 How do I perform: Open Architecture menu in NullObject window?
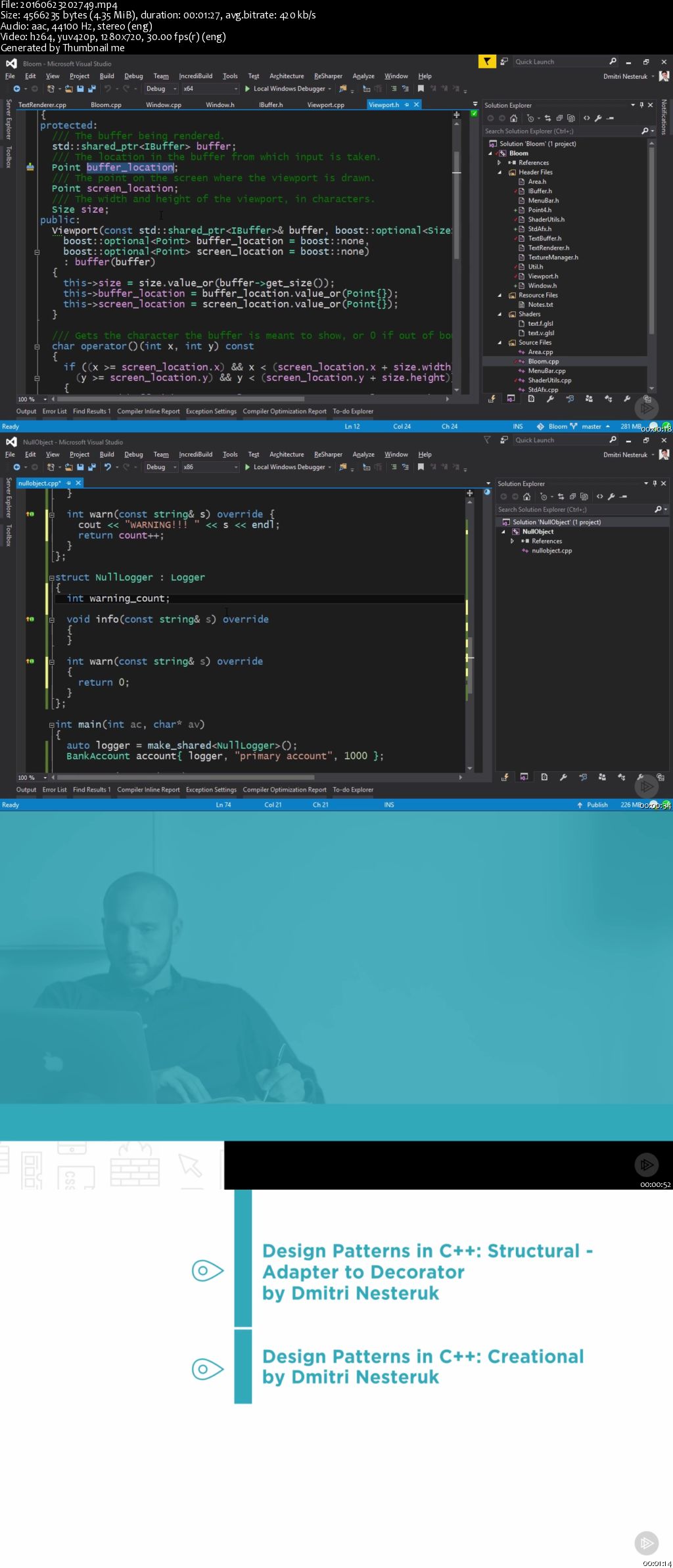click(287, 455)
